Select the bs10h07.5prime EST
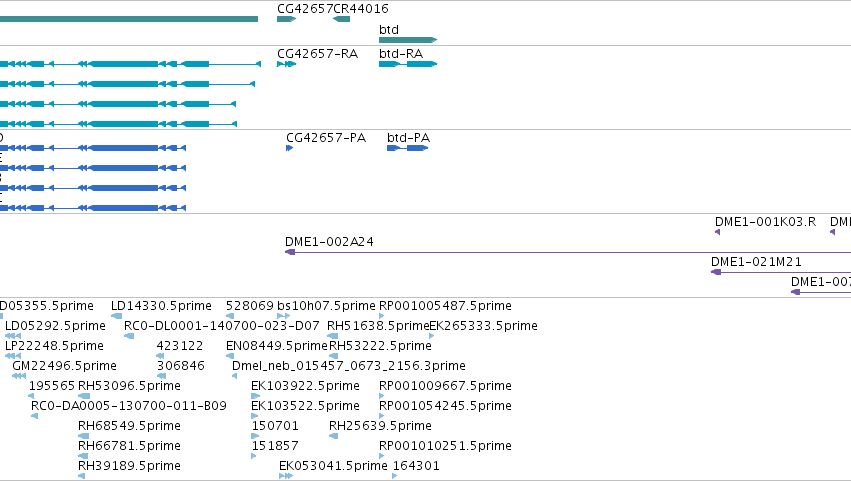The height and width of the screenshot is (481, 851). pos(283,316)
